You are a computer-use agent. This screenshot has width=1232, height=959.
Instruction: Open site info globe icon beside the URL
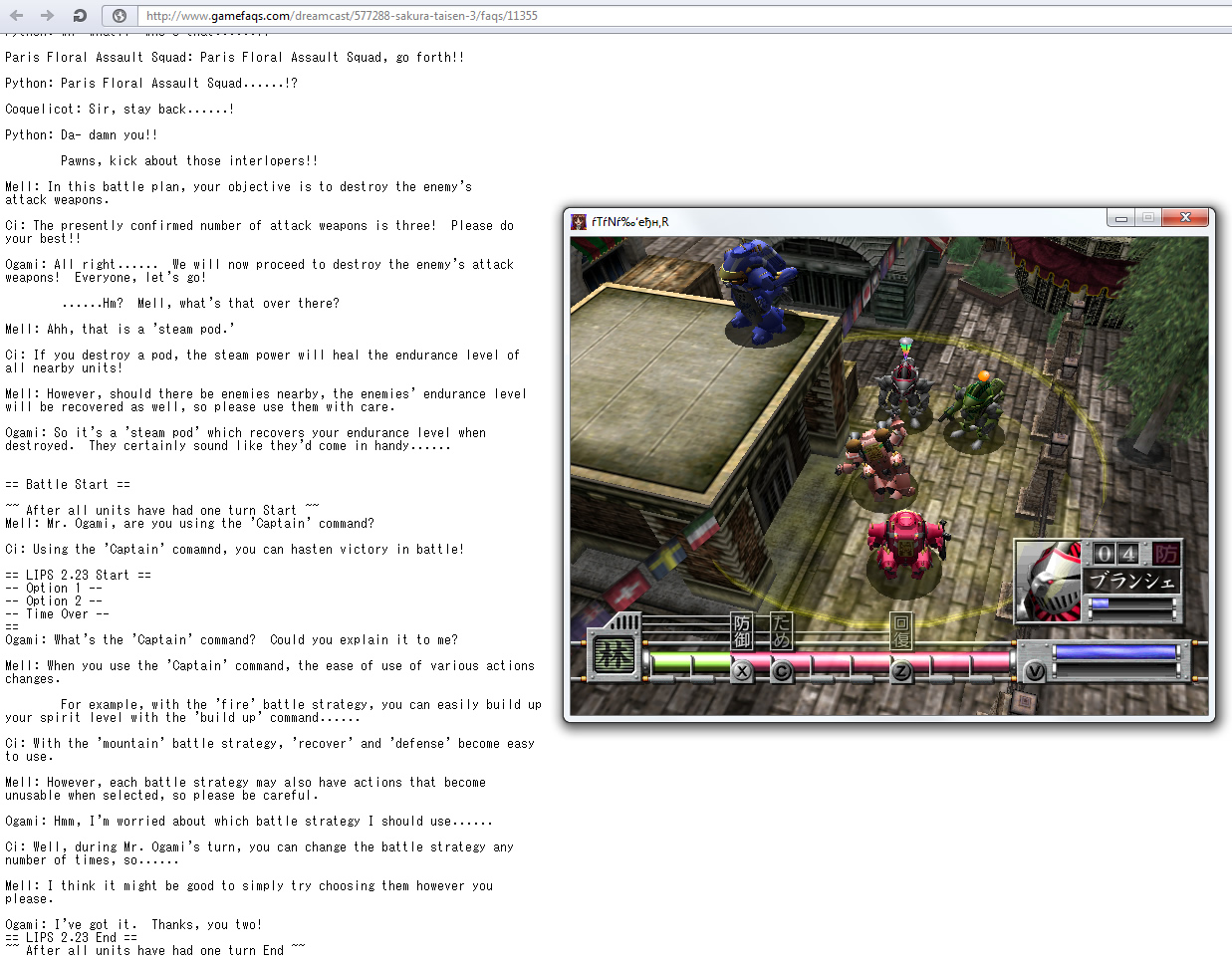click(120, 15)
